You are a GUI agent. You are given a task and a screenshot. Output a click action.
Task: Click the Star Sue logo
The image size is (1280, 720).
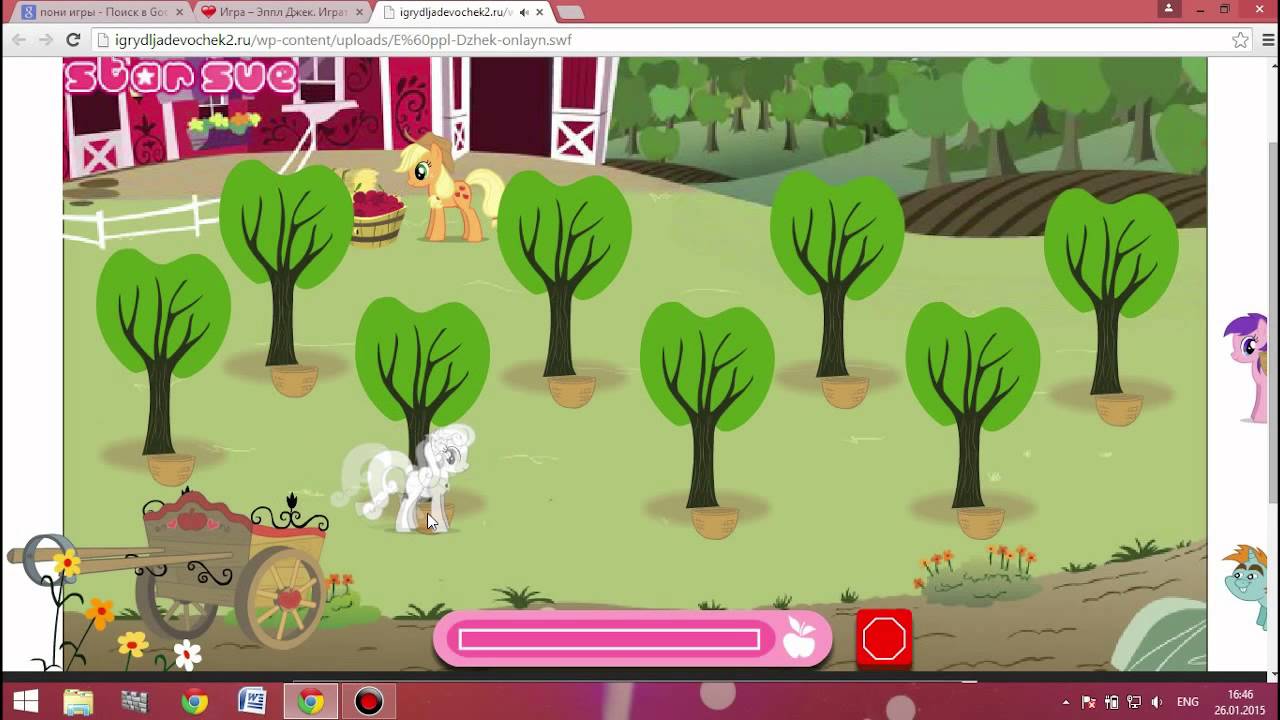181,77
